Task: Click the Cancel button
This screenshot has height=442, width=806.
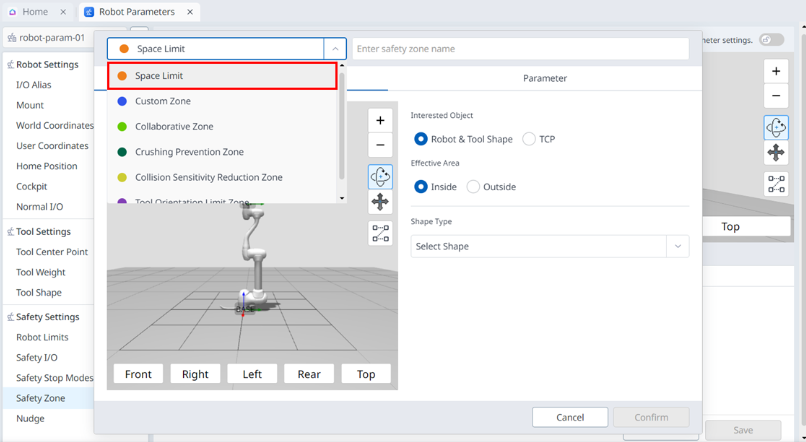Action: (569, 417)
